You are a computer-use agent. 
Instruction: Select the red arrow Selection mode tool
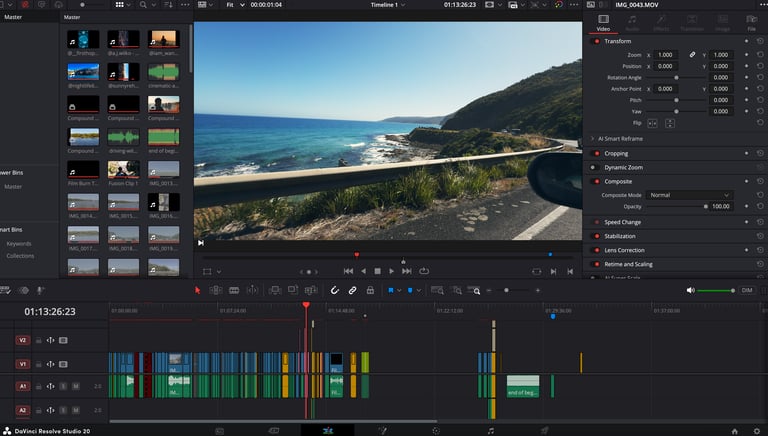(198, 290)
